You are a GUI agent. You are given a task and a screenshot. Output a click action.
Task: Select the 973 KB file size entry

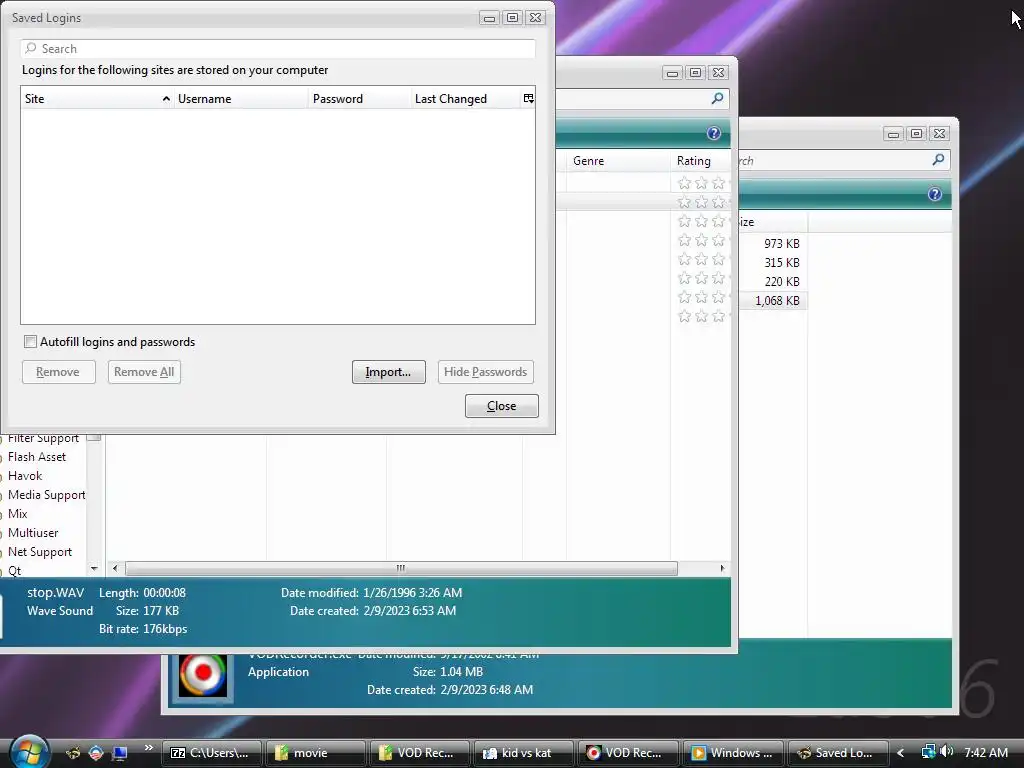pyautogui.click(x=782, y=244)
